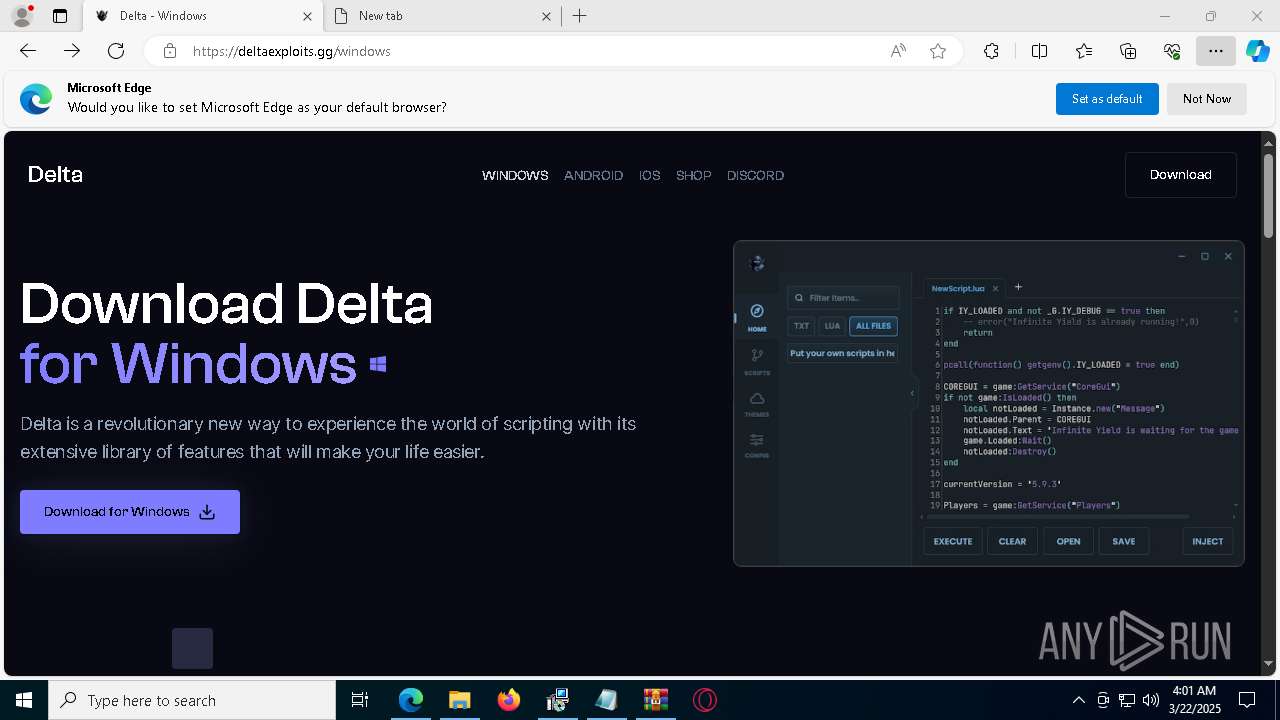Open the Extensions puzzle icon

[x=991, y=51]
